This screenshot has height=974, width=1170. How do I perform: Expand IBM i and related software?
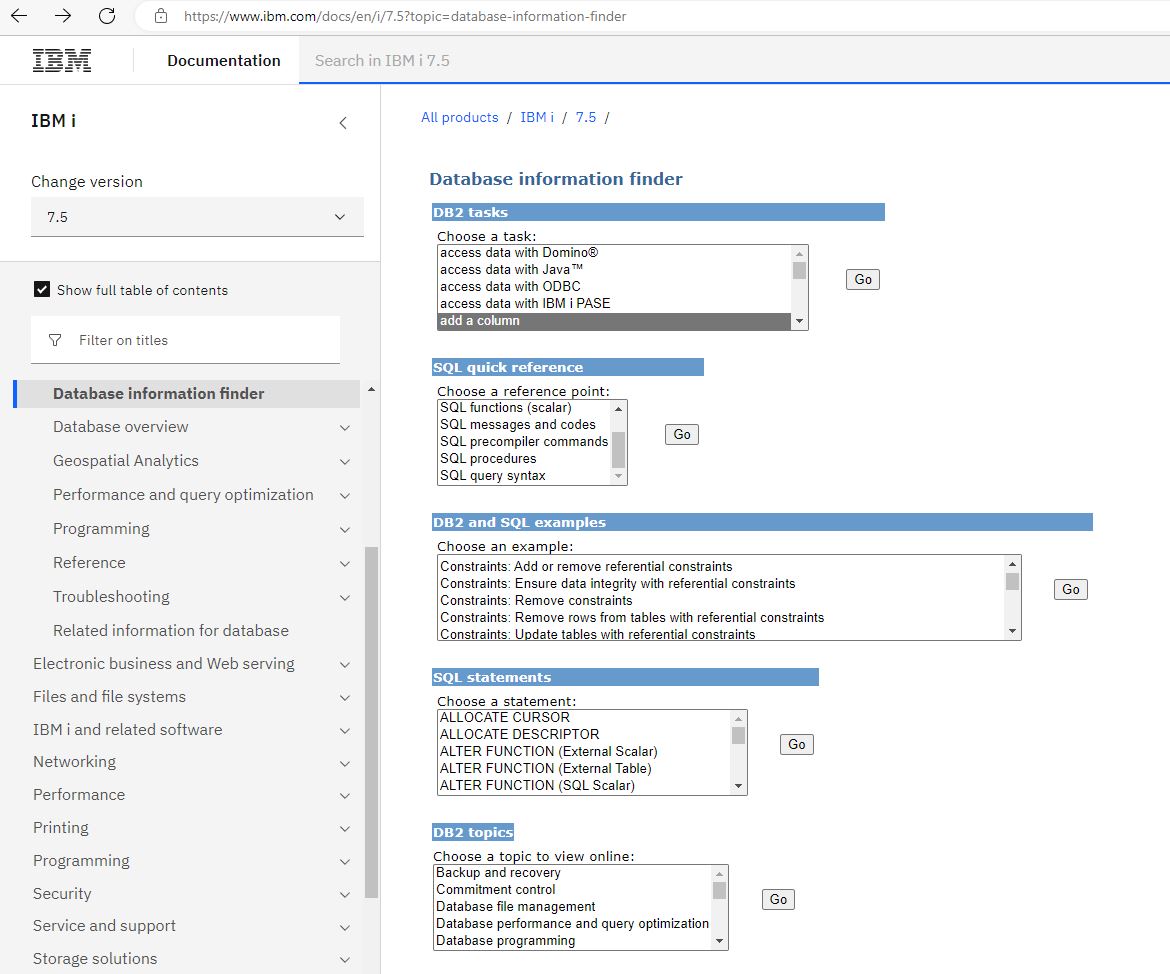point(345,731)
